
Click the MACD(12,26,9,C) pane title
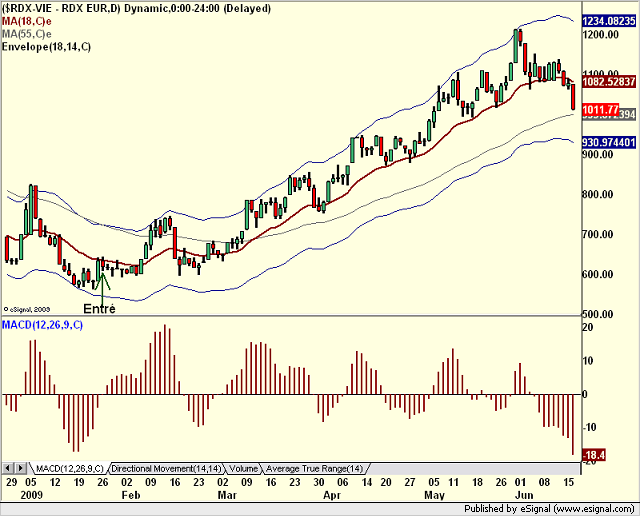click(42, 325)
